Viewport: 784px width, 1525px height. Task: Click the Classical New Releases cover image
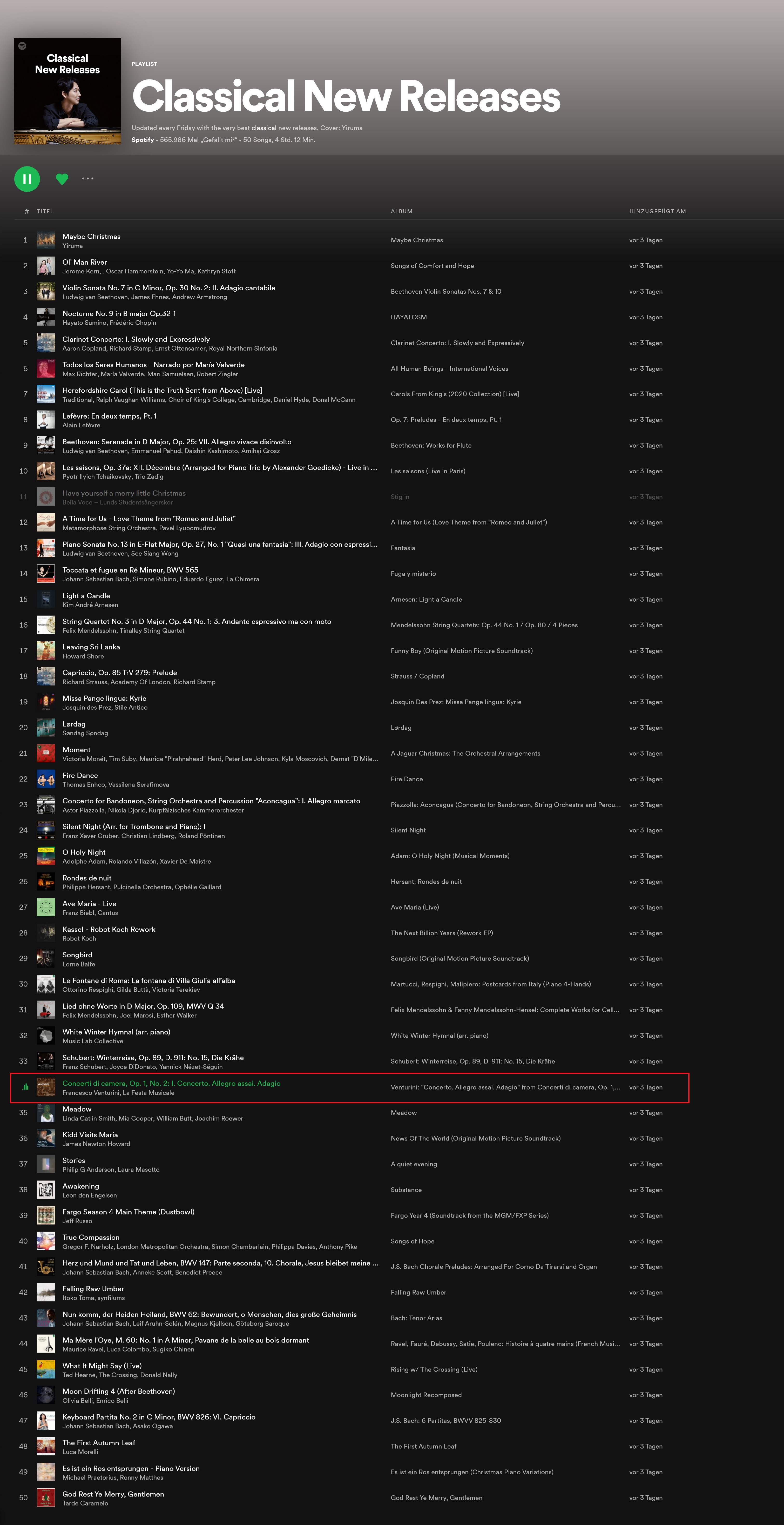tap(67, 91)
